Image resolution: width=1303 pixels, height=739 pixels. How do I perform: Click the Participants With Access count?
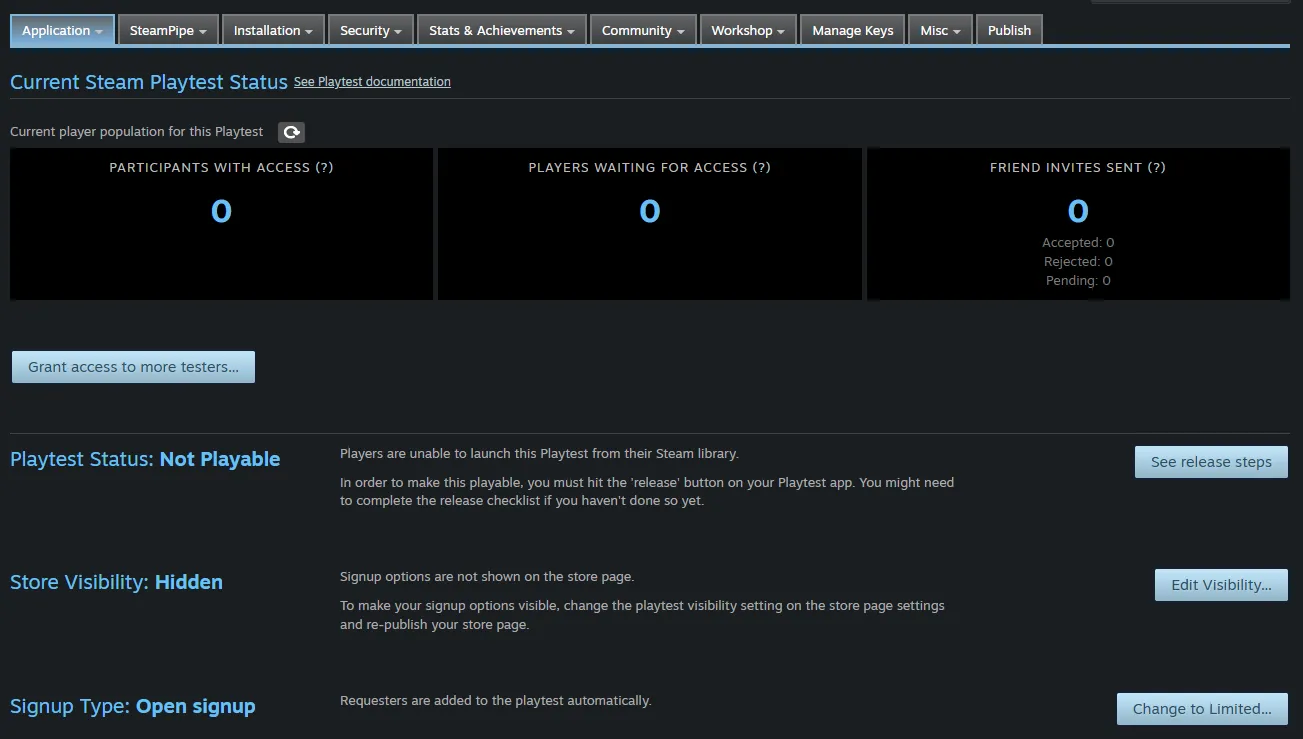[x=221, y=211]
